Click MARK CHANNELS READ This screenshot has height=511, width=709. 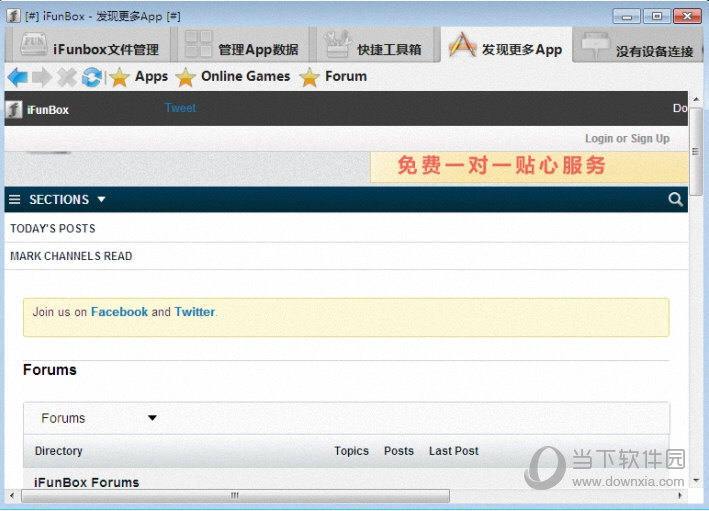(x=71, y=256)
